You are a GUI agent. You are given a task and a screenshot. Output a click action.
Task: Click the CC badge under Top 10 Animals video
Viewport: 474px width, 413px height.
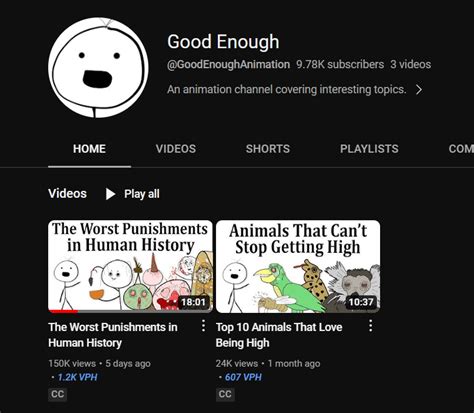(x=225, y=394)
